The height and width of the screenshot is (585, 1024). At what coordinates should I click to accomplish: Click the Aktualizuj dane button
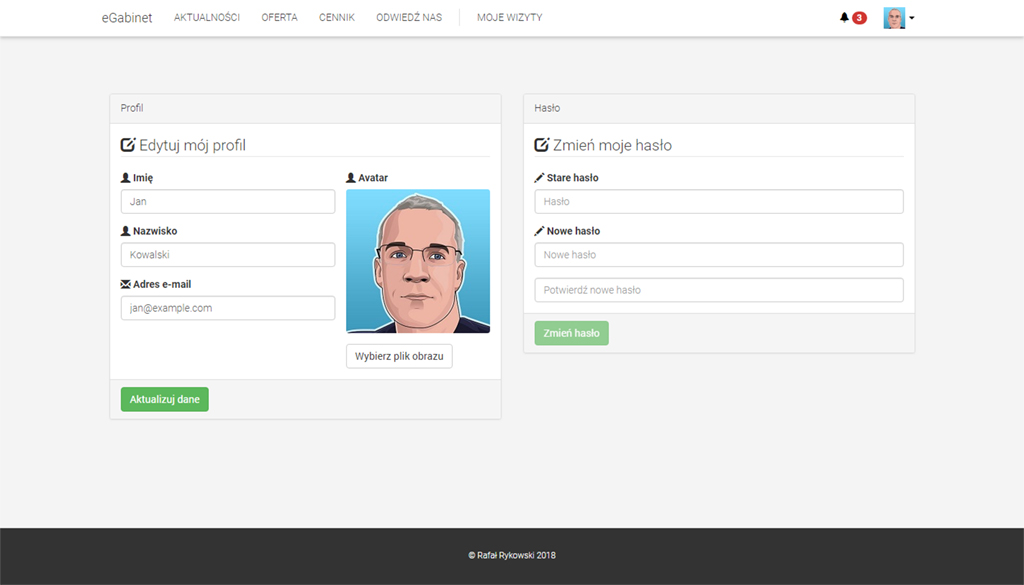(165, 400)
